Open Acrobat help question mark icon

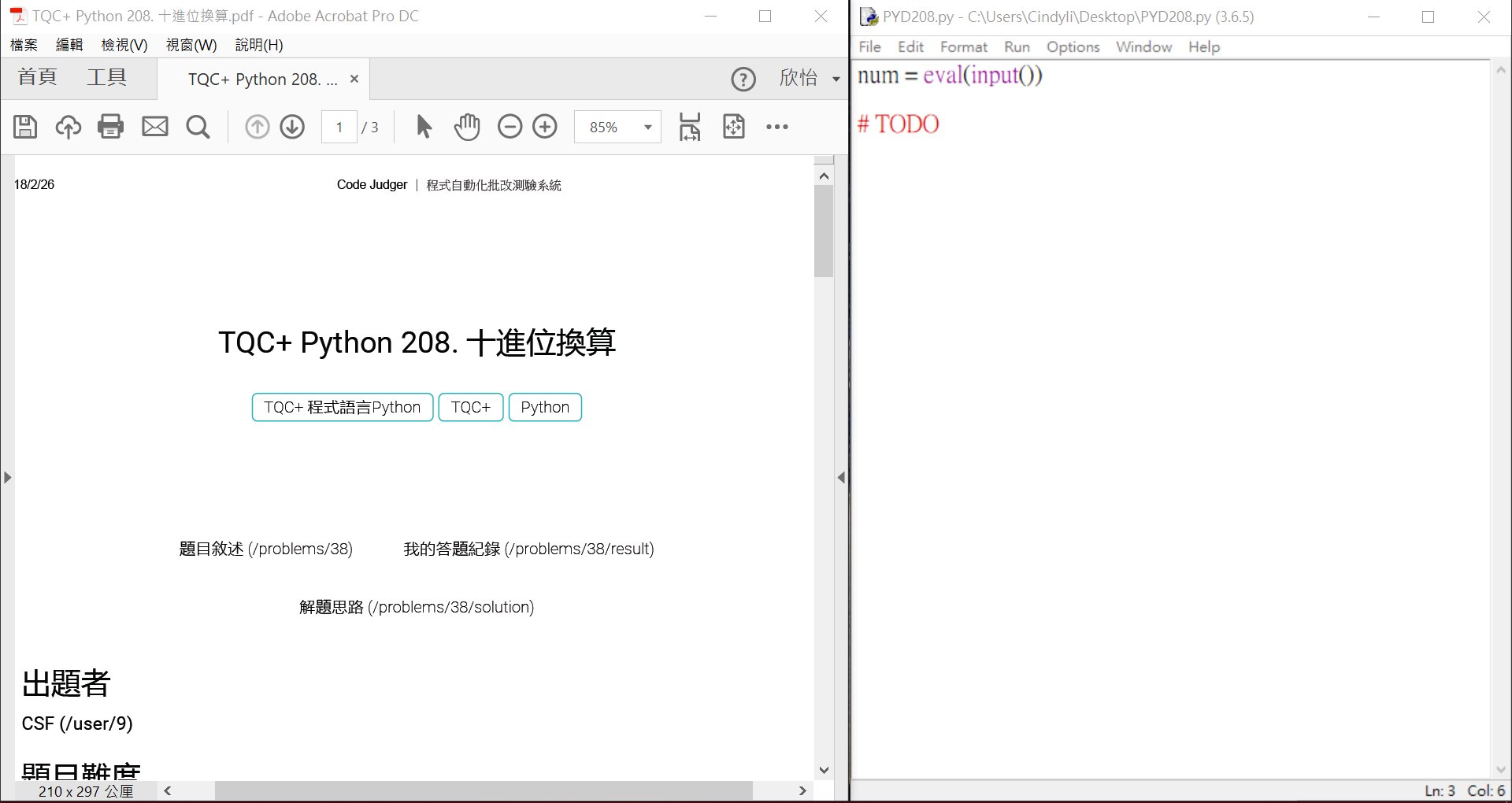point(743,79)
